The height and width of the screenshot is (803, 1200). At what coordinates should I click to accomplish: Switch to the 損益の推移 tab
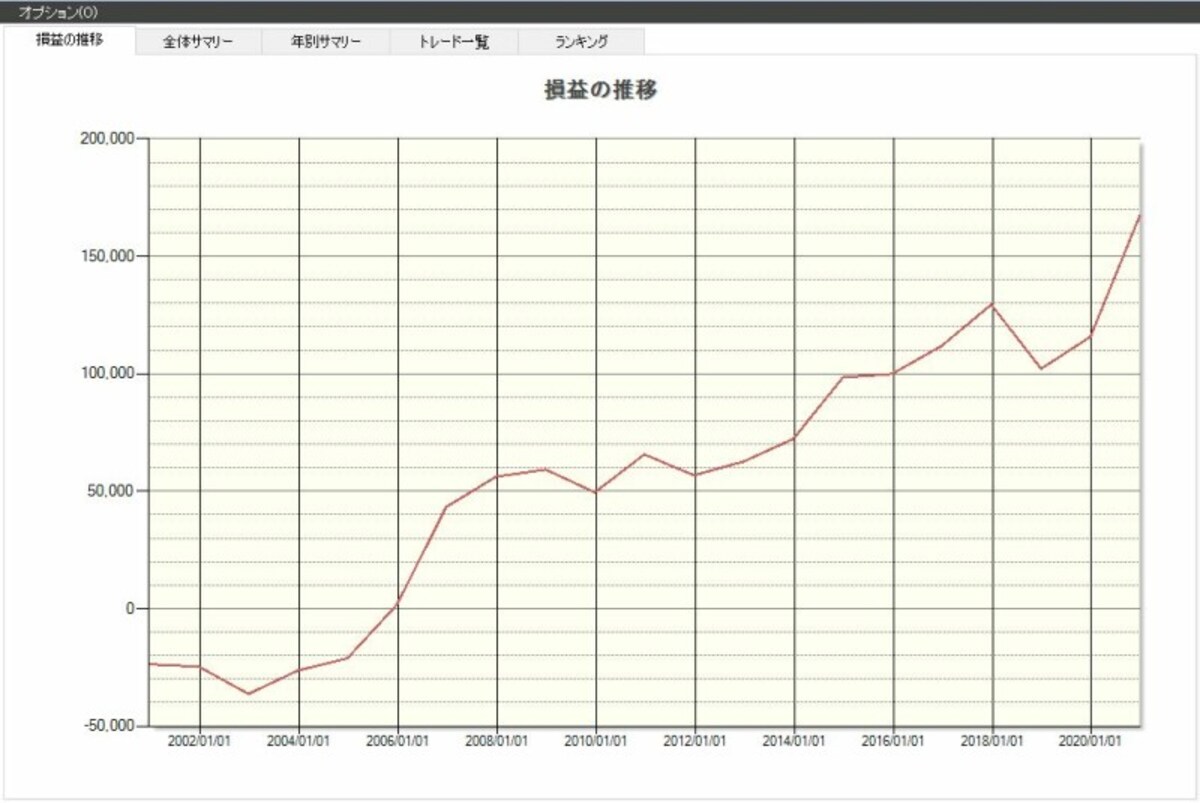(69, 41)
